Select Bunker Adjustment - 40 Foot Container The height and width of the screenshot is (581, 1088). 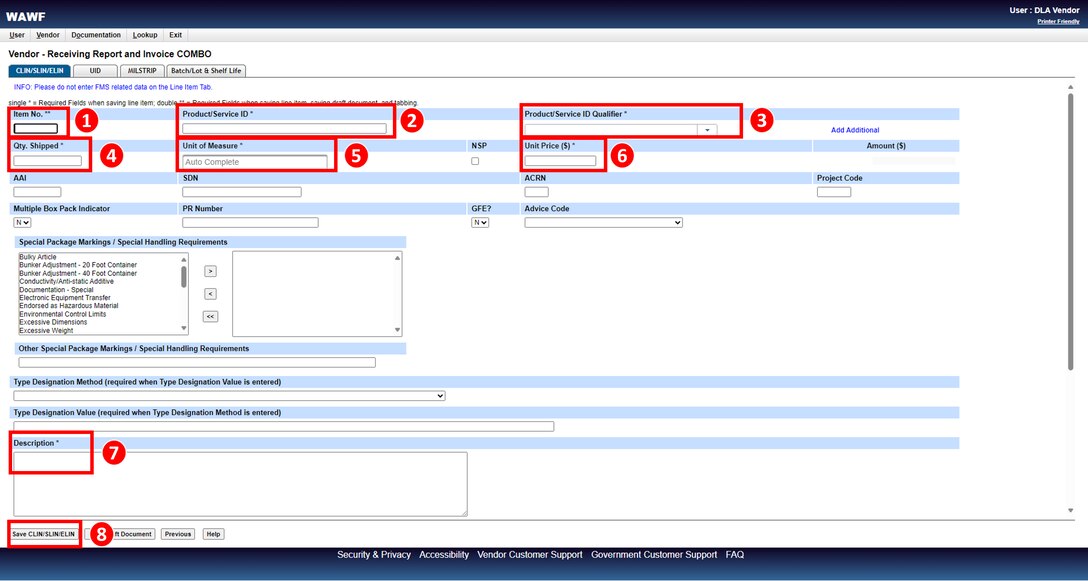coord(78,273)
